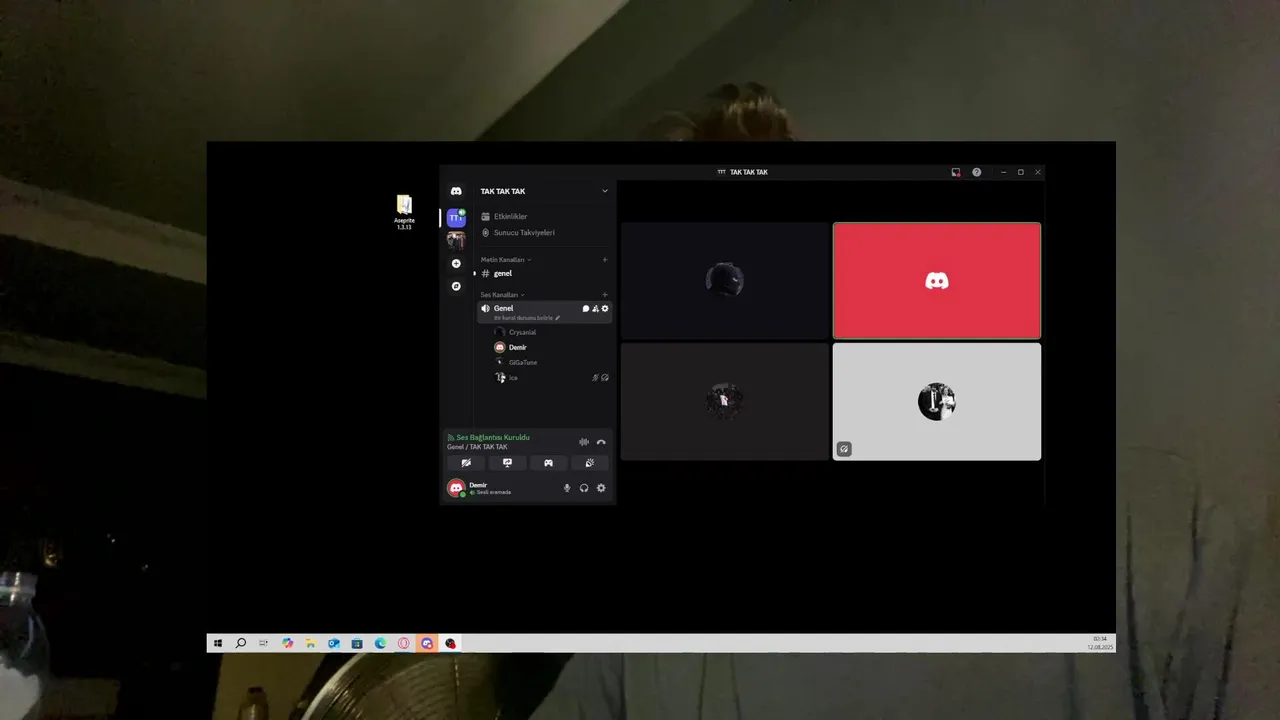Open the second server with photo icon
The image size is (1280, 720).
coord(456,240)
